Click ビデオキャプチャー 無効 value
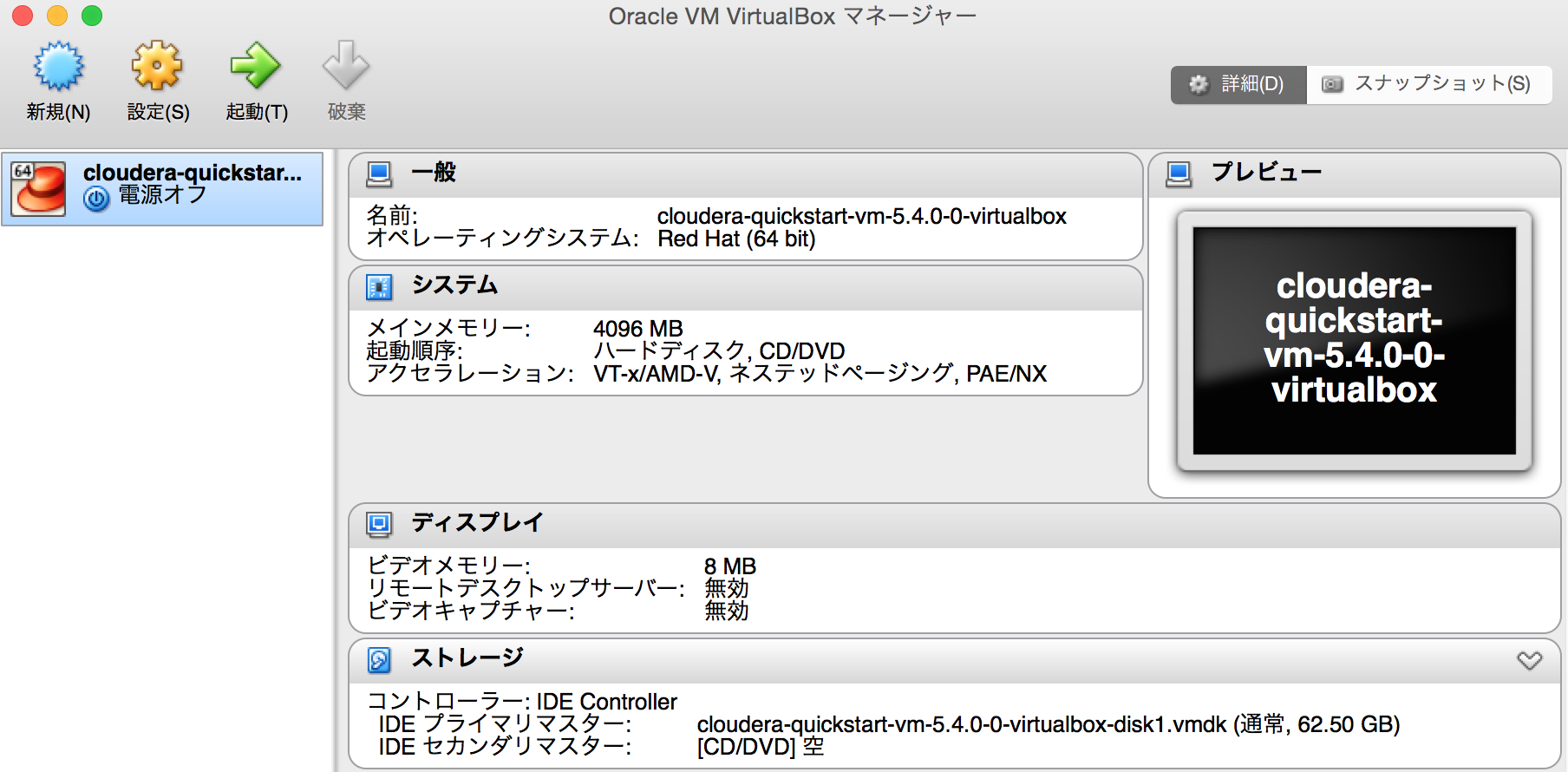 [727, 612]
